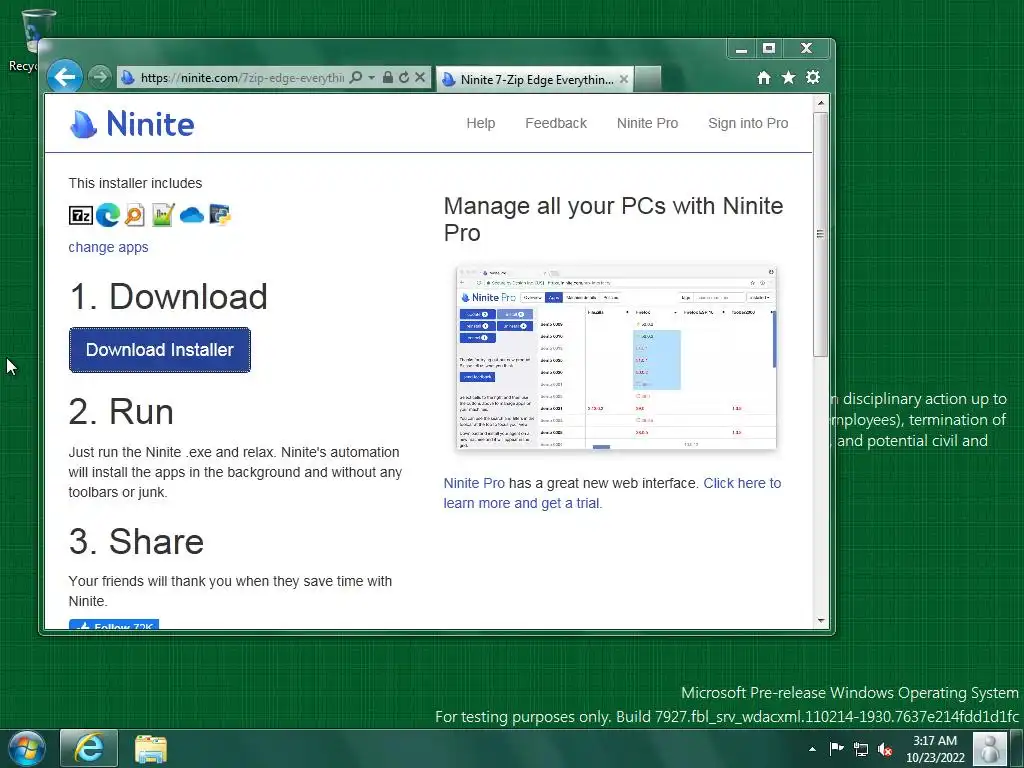The width and height of the screenshot is (1024, 768).
Task: Open the Windows Start menu orb
Action: coord(27,748)
